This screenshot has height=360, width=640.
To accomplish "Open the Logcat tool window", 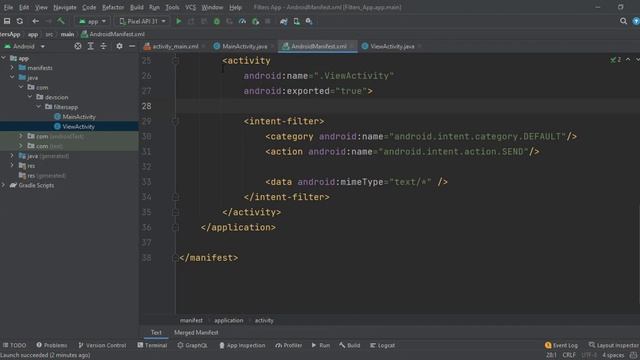I will (x=382, y=345).
